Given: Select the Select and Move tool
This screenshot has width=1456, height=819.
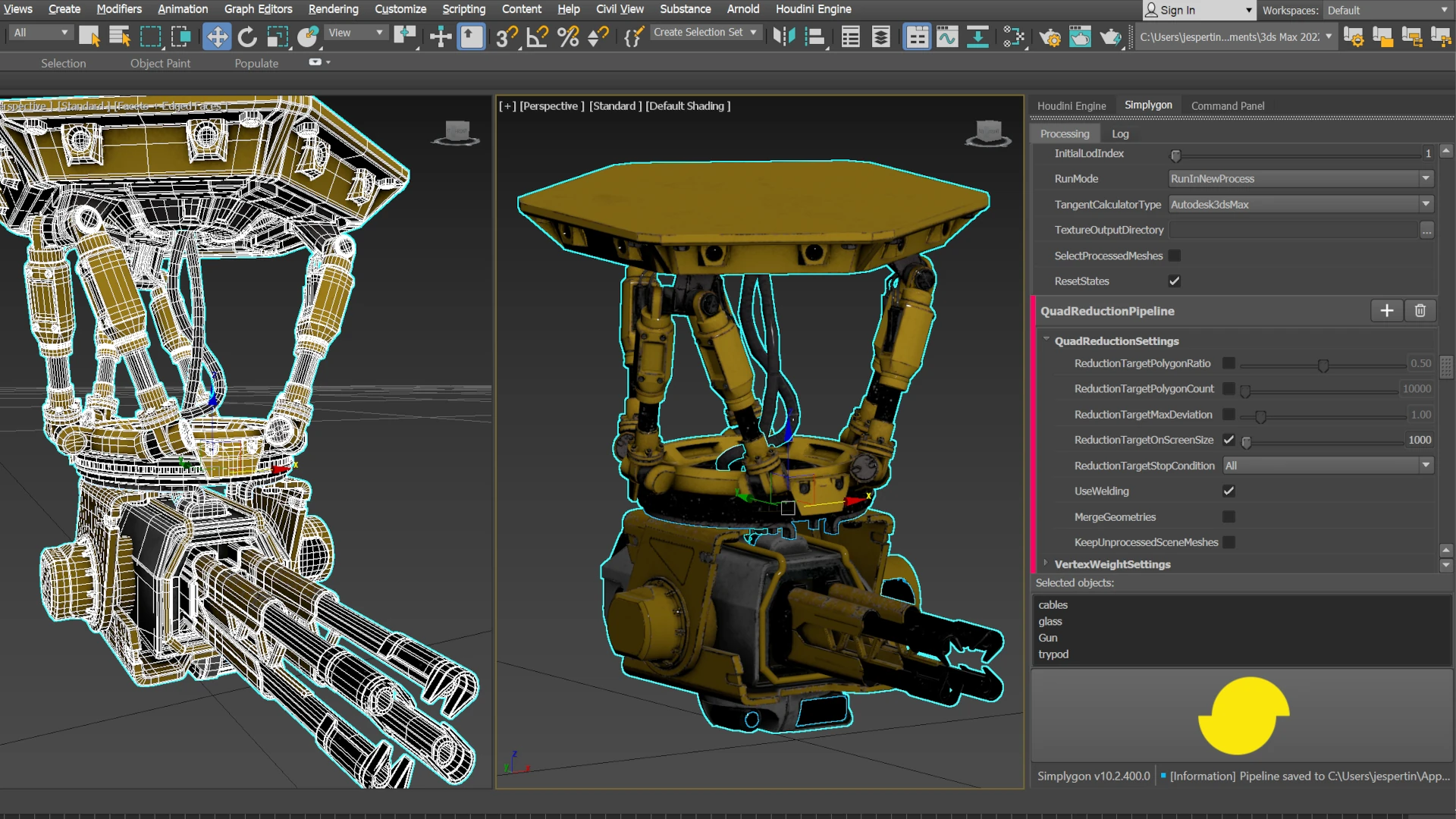Looking at the screenshot, I should click(217, 36).
